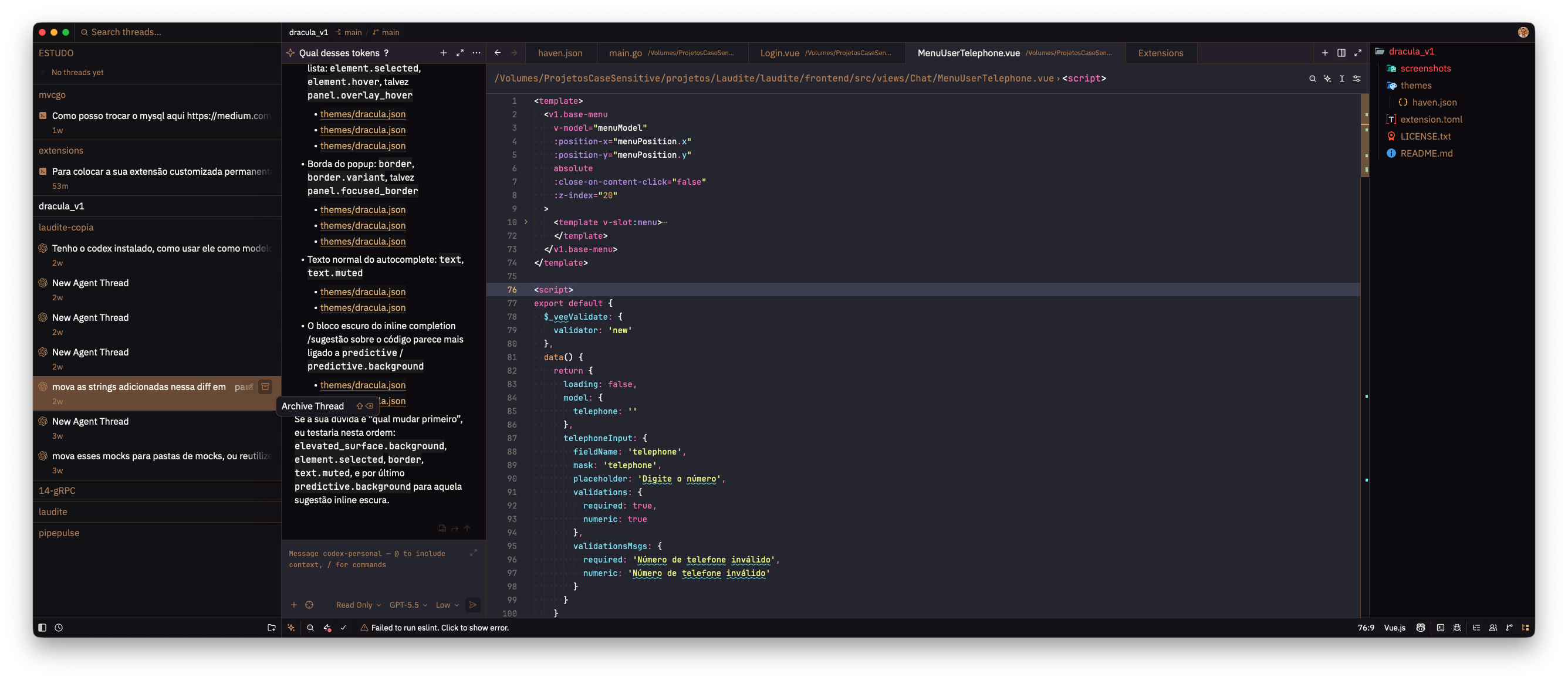Toggle the left threads sidebar panel
The height and width of the screenshot is (681, 1568).
point(42,628)
